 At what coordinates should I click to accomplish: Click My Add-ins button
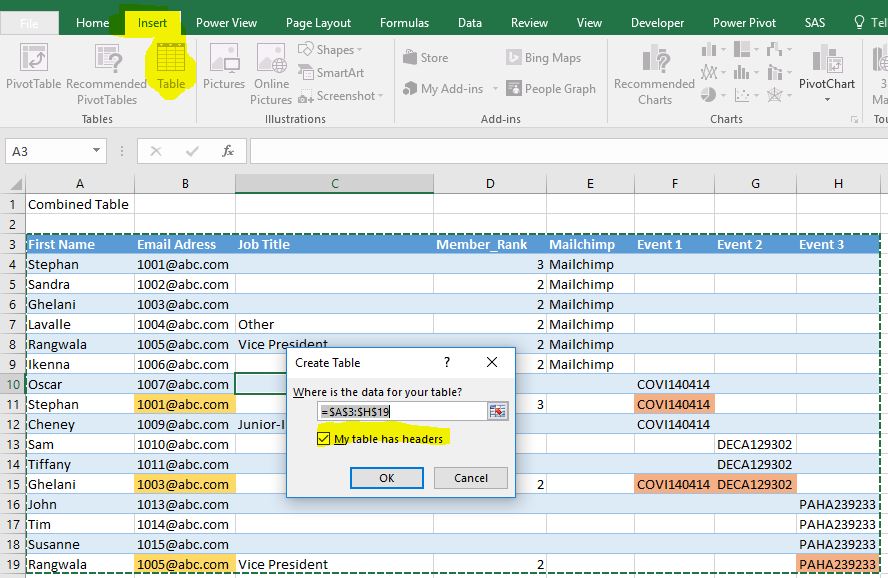[x=443, y=89]
